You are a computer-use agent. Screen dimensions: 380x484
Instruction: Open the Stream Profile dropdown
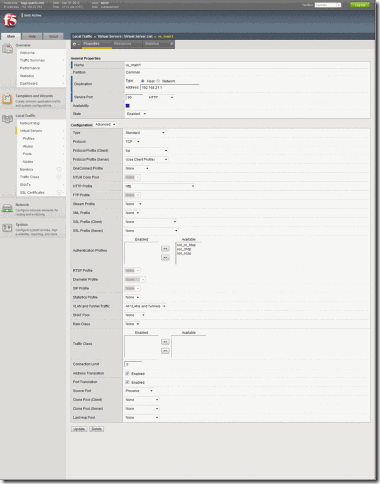click(x=133, y=204)
